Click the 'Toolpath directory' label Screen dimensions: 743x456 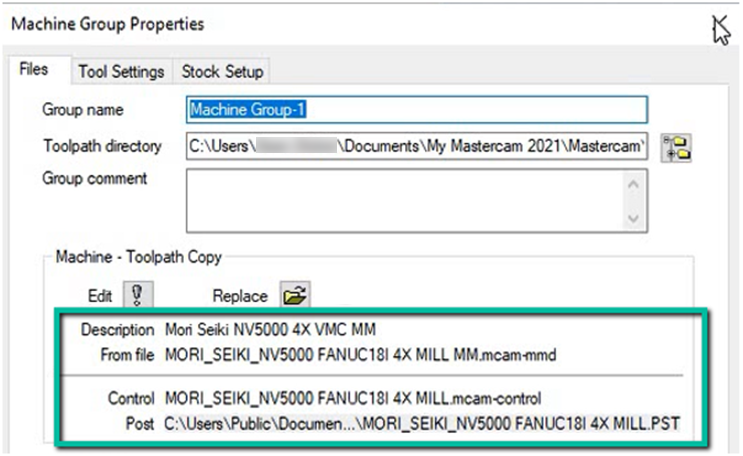[x=102, y=146]
